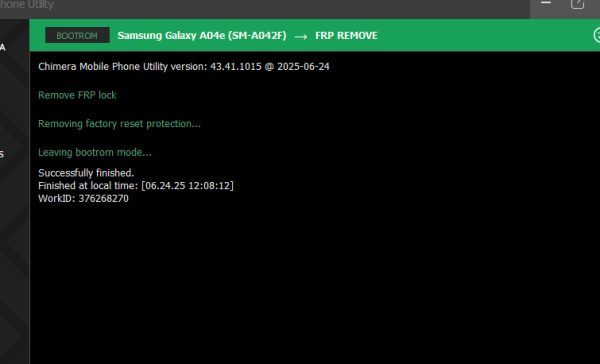The height and width of the screenshot is (364, 600).
Task: Click the WorkID: 376268270 line
Action: (x=83, y=199)
